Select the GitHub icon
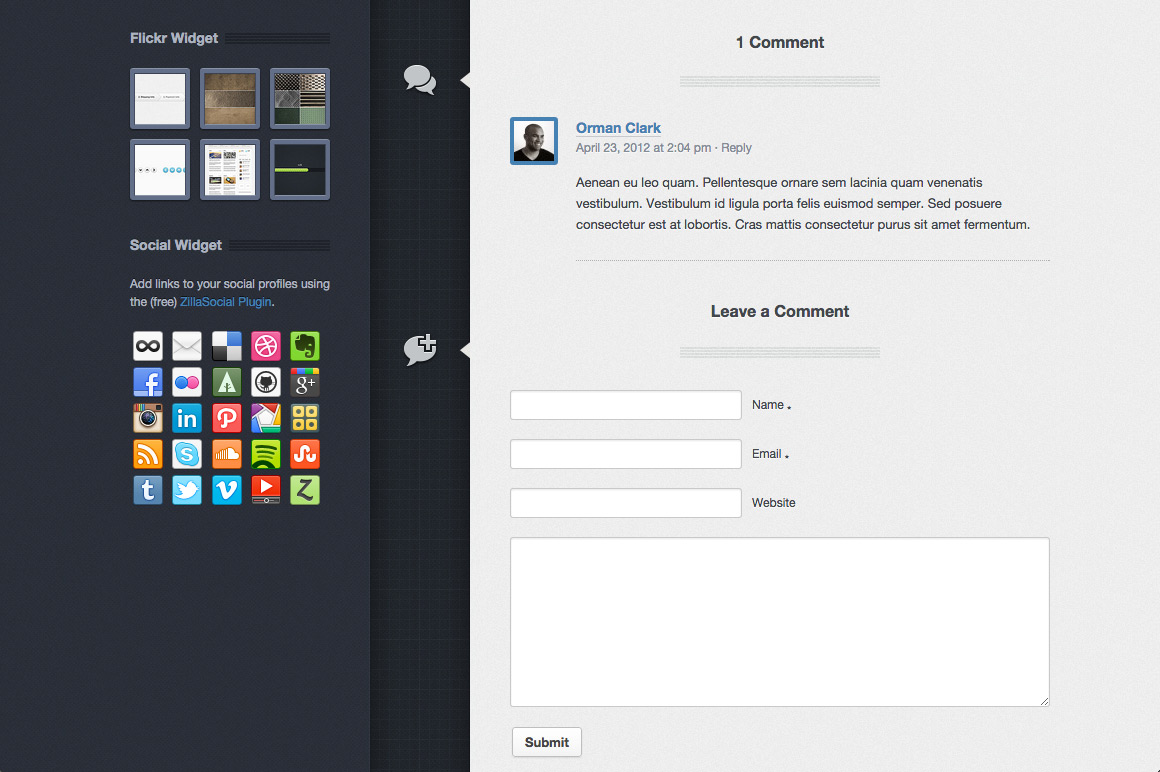This screenshot has width=1160, height=772. tap(265, 382)
